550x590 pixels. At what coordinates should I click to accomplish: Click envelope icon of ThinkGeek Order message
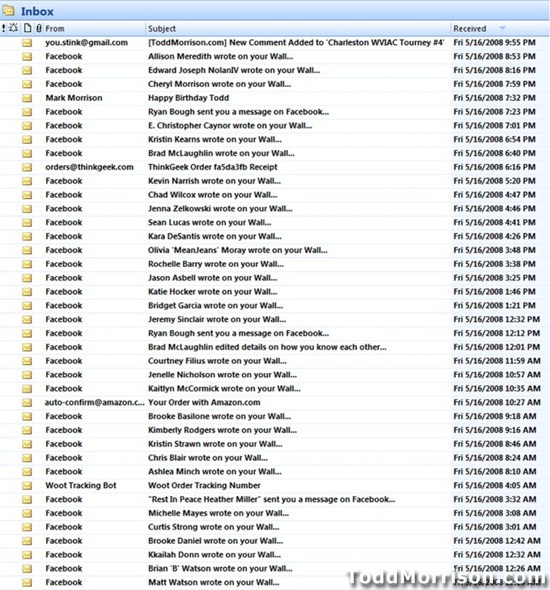27,167
